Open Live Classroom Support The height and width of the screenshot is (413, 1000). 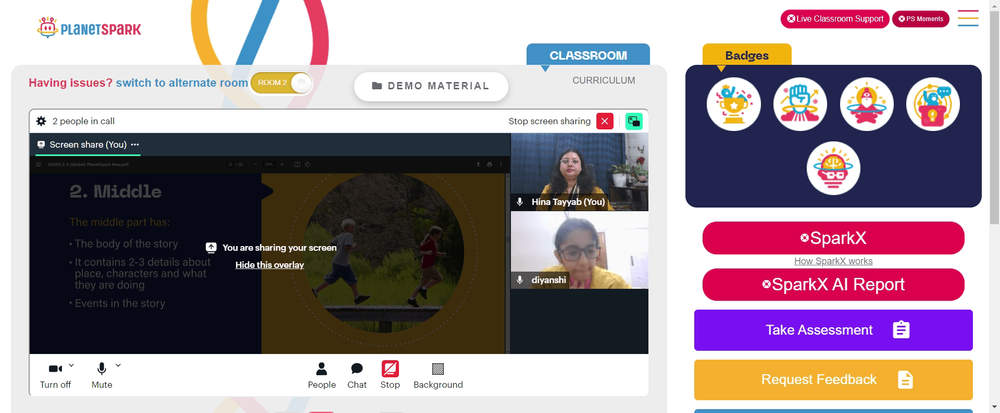835,19
